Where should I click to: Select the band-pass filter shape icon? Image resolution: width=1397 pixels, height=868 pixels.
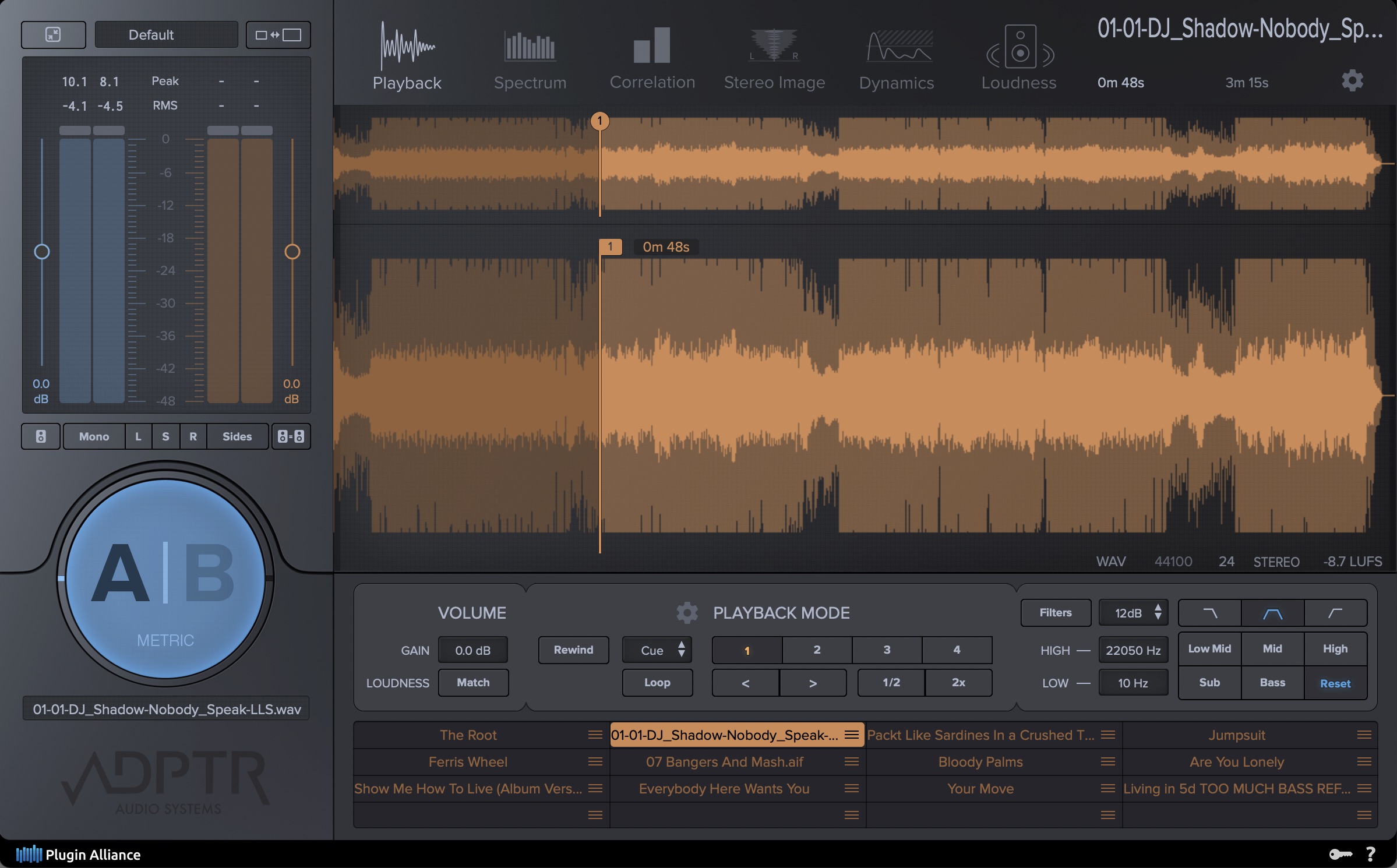[x=1272, y=613]
